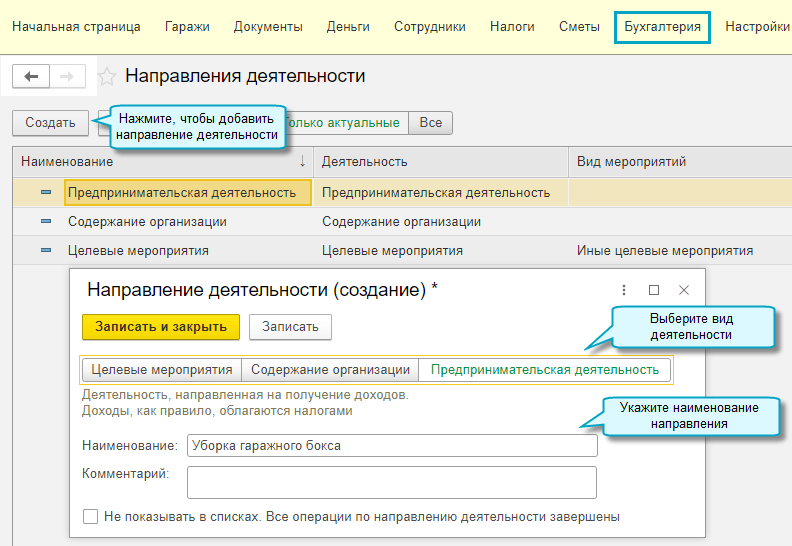The width and height of the screenshot is (792, 546).
Task: Close the creation dialog with X
Action: (684, 290)
